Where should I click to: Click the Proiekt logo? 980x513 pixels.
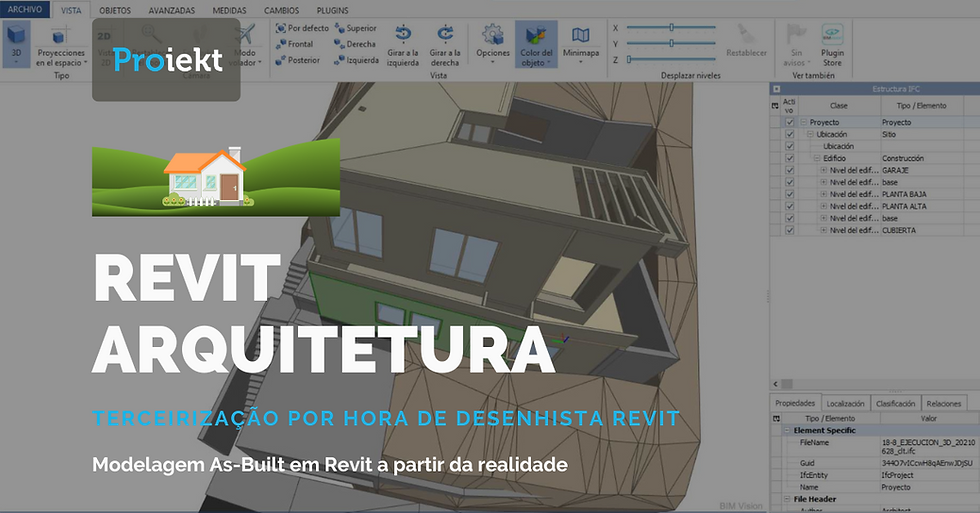tap(167, 60)
